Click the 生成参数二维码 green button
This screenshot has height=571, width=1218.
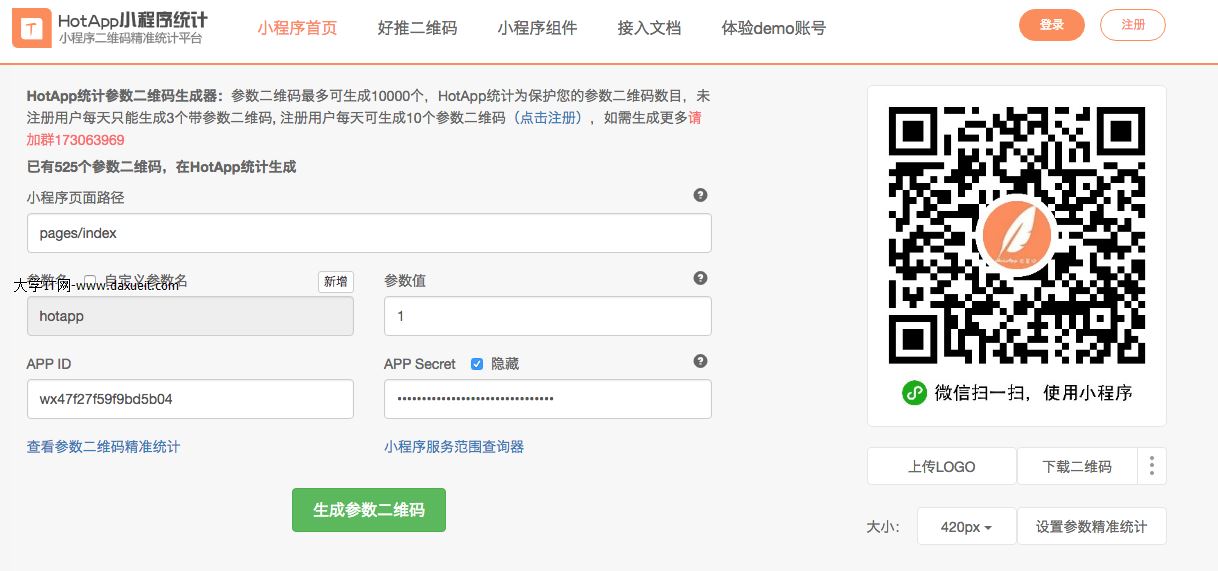click(369, 510)
